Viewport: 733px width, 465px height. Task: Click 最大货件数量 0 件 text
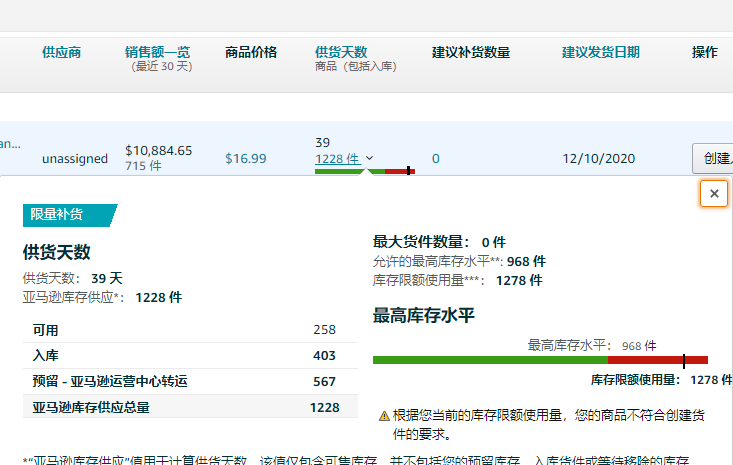[x=439, y=242]
